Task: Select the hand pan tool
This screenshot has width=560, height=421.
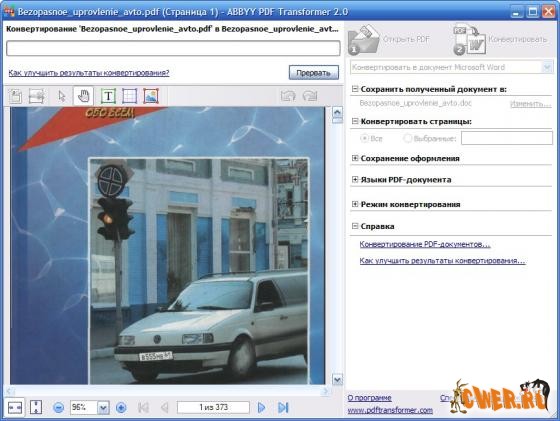Action: [x=83, y=96]
